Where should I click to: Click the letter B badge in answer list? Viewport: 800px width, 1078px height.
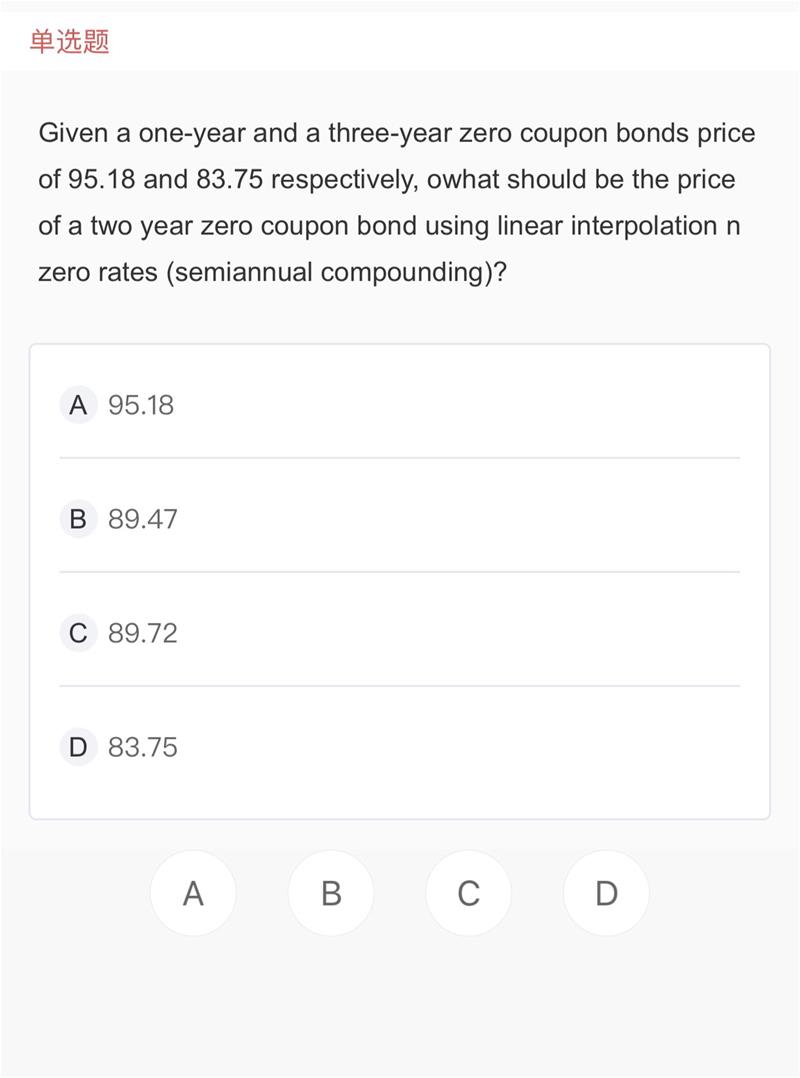click(78, 518)
